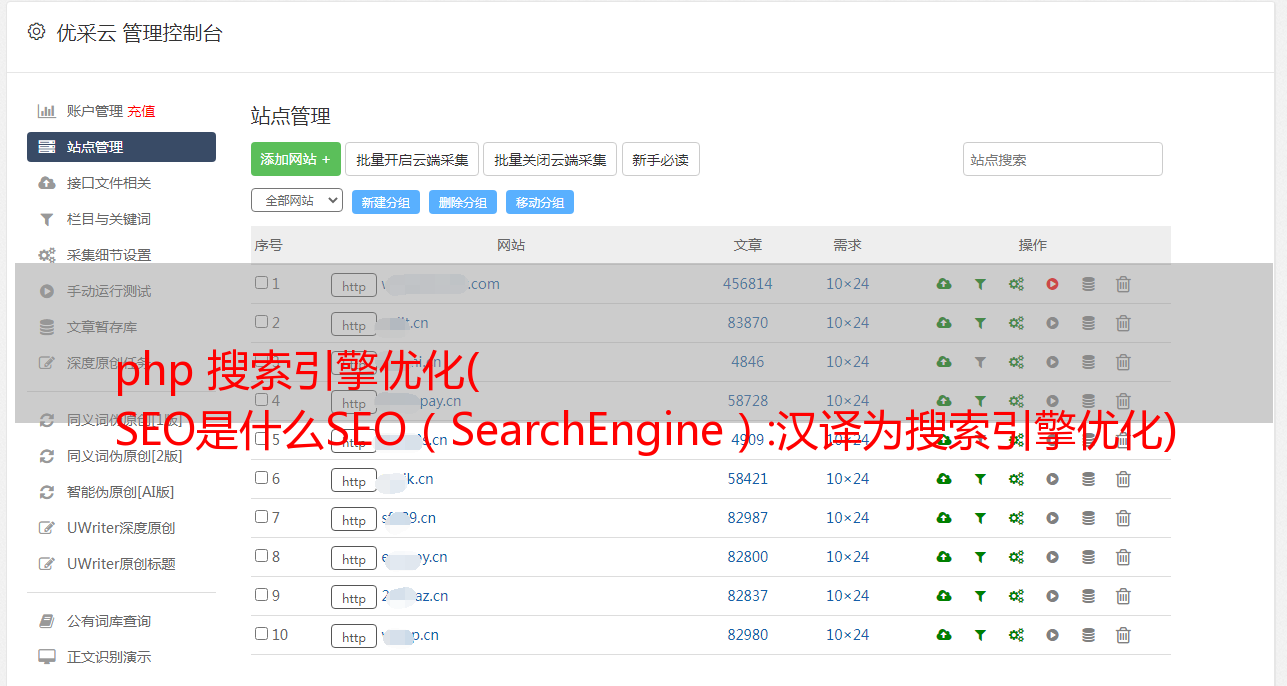Screen dimensions: 1287x686
Task: Click gears settings icon in row 7
Action: tap(1016, 518)
